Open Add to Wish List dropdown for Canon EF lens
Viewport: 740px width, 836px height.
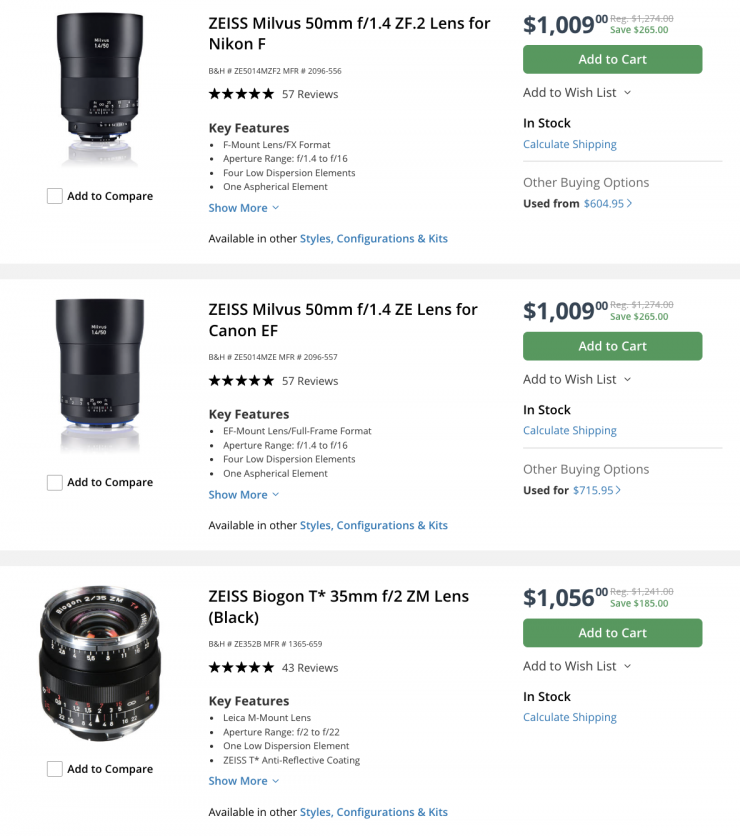[577, 379]
